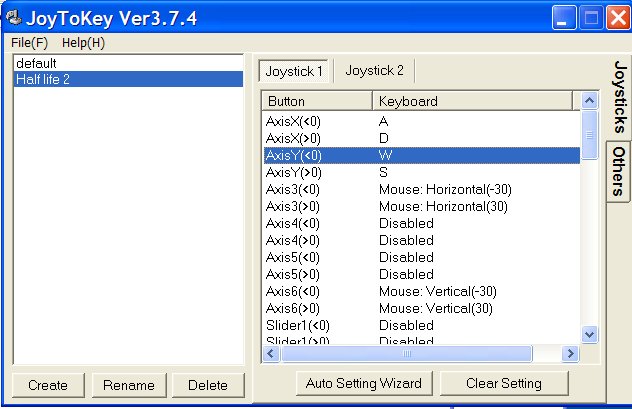632x409 pixels.
Task: Click the horizontal scrollbar left arrow
Action: [x=271, y=354]
